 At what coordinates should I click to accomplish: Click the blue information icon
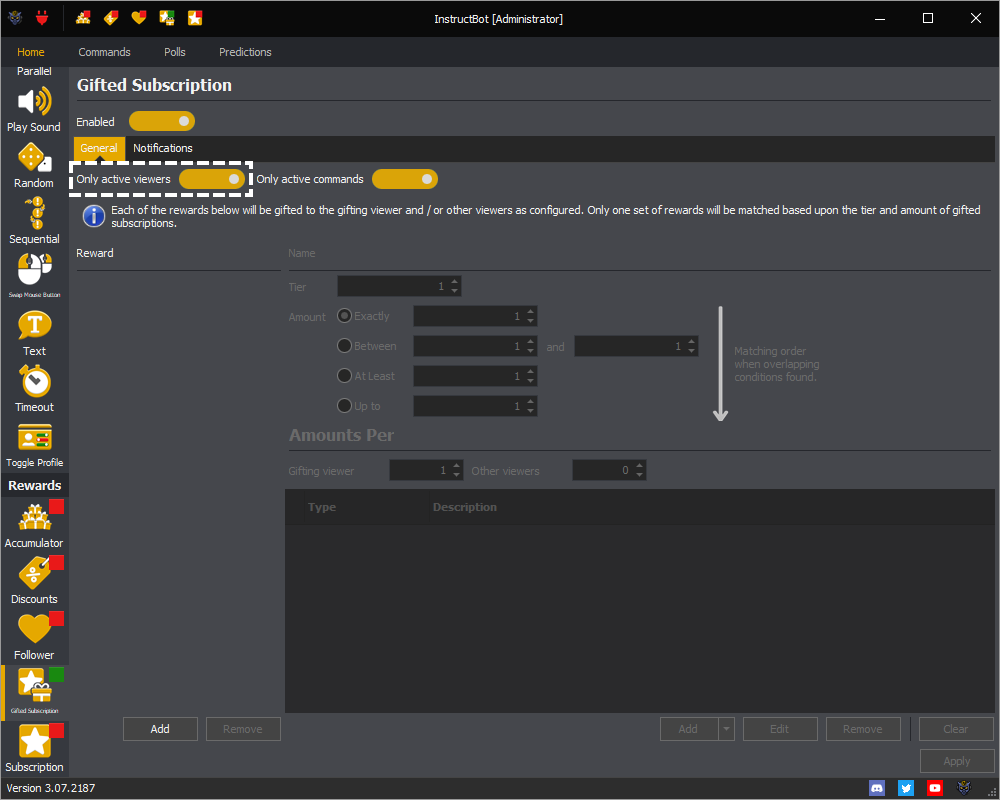[94, 216]
